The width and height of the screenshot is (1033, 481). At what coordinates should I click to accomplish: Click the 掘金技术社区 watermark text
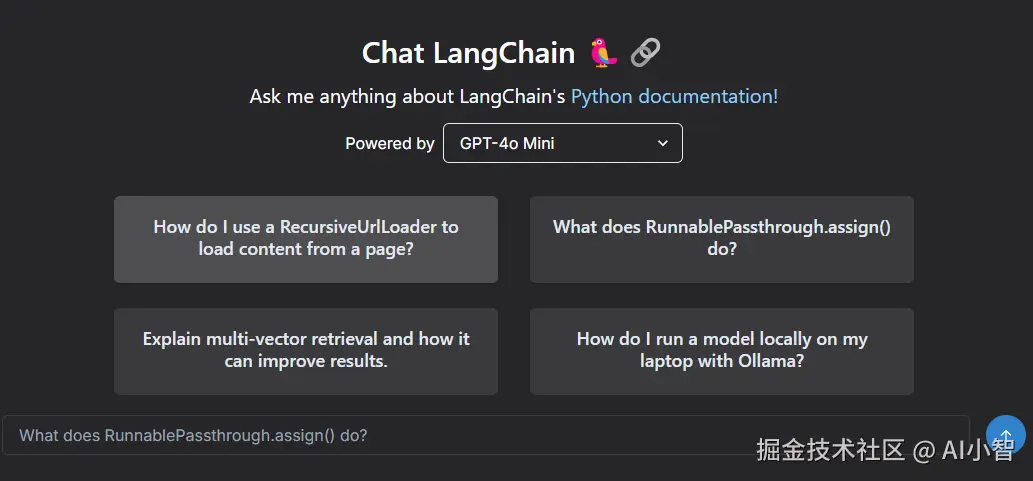pos(830,450)
